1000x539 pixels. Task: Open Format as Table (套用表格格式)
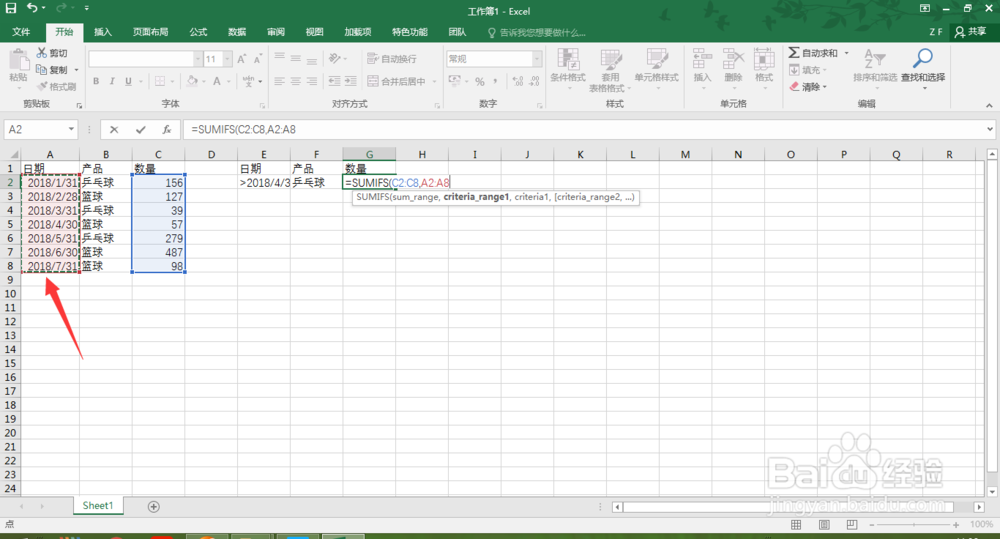point(610,70)
